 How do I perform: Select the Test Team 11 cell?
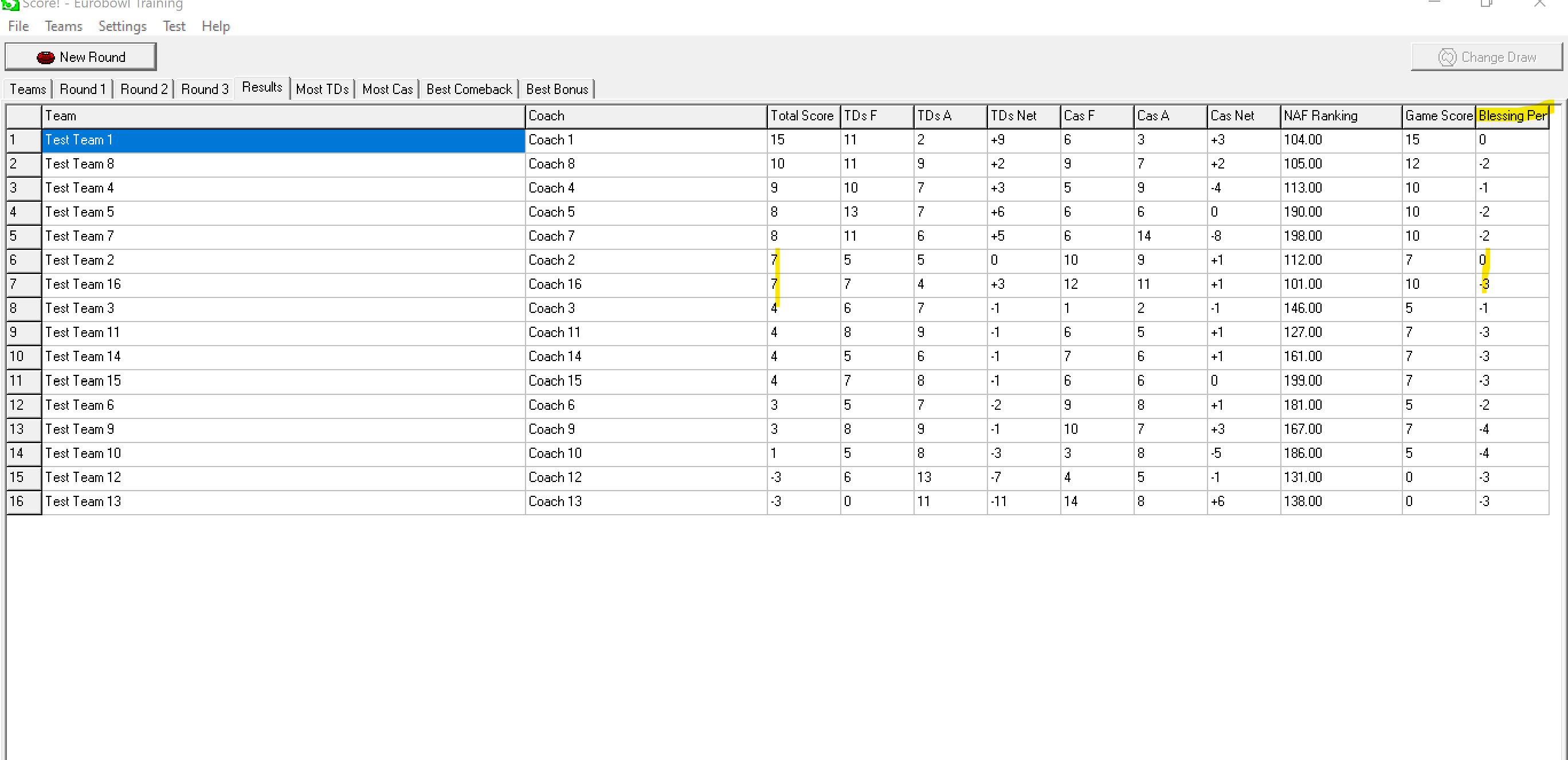pyautogui.click(x=283, y=333)
